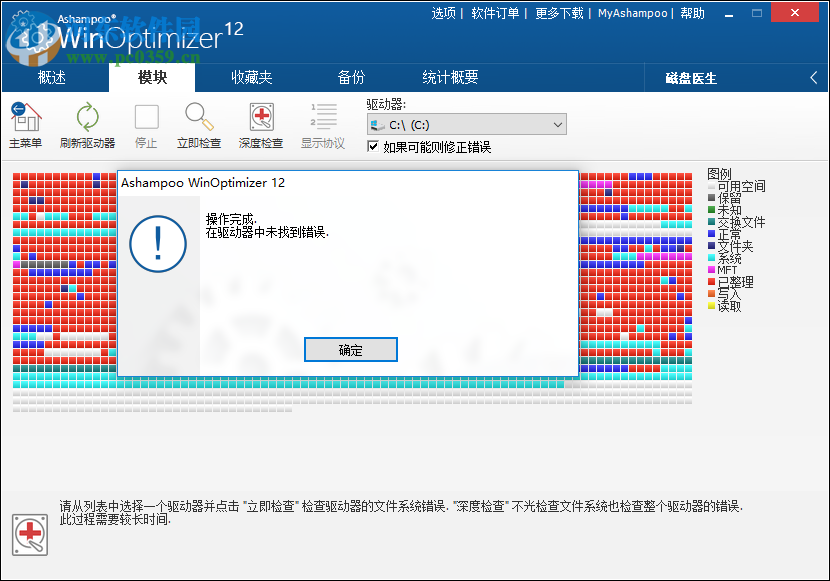This screenshot has width=830, height=581.
Task: Open the 选项 menu
Action: (x=441, y=12)
